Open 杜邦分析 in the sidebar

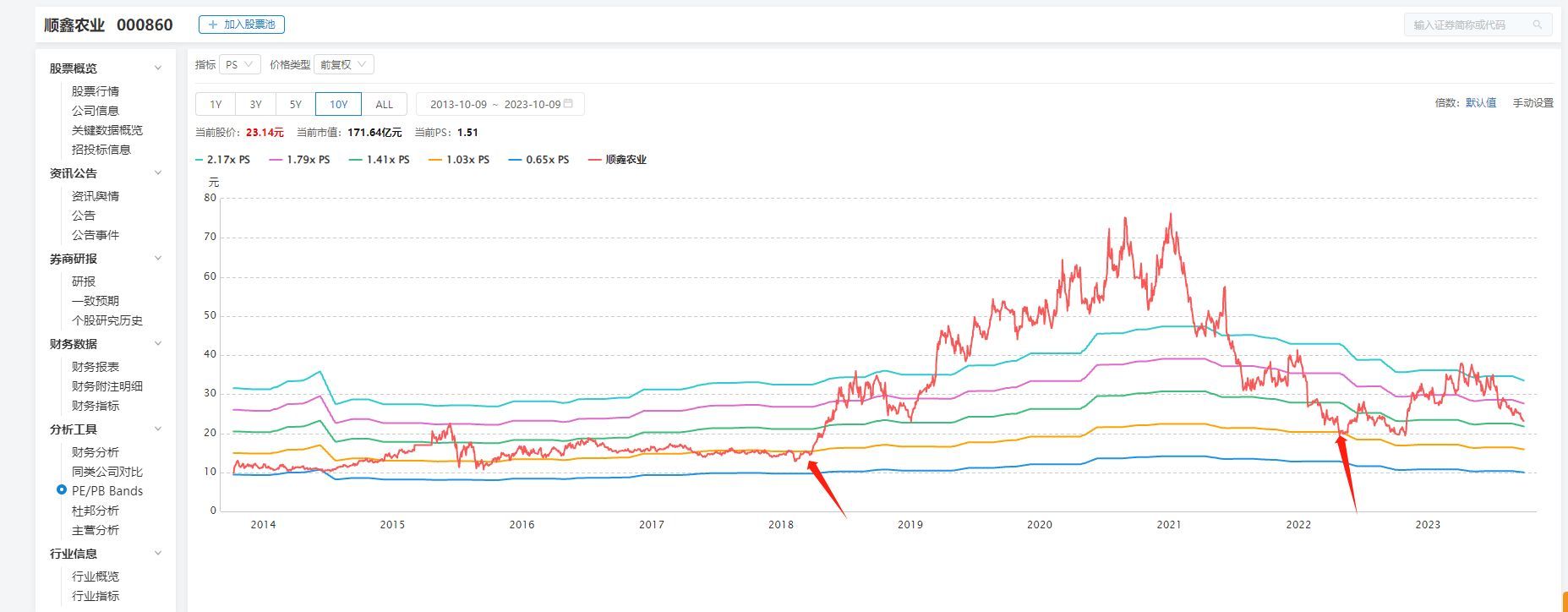coord(95,511)
